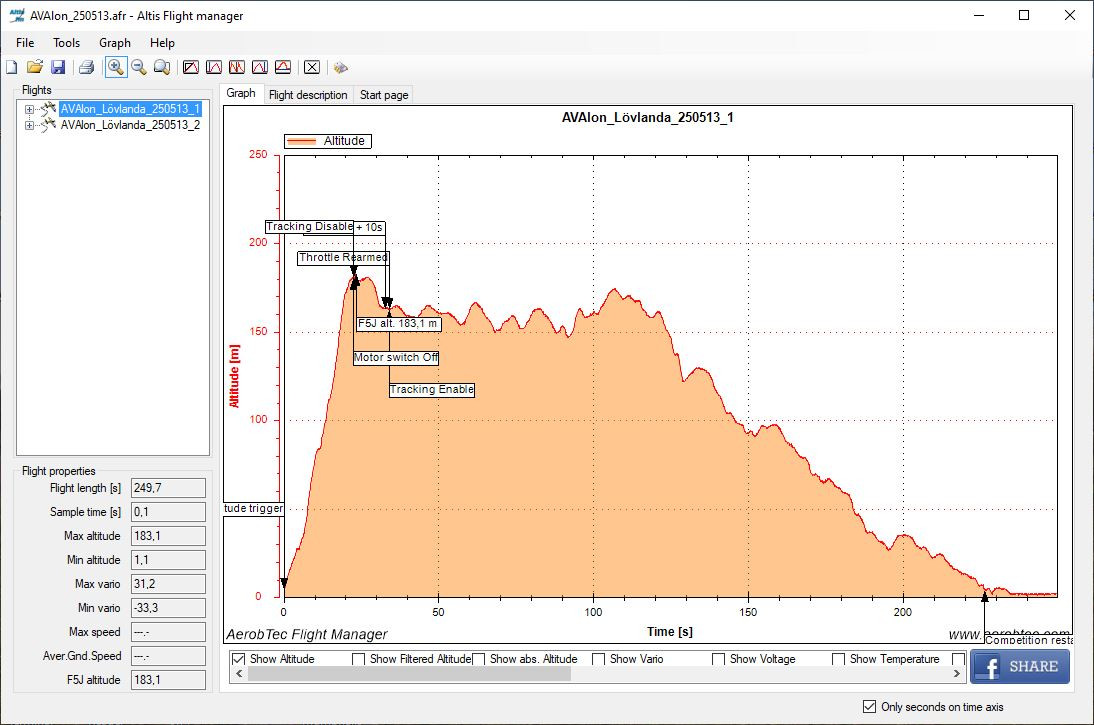
Task: Enable the Show Vario checkbox
Action: [x=599, y=659]
